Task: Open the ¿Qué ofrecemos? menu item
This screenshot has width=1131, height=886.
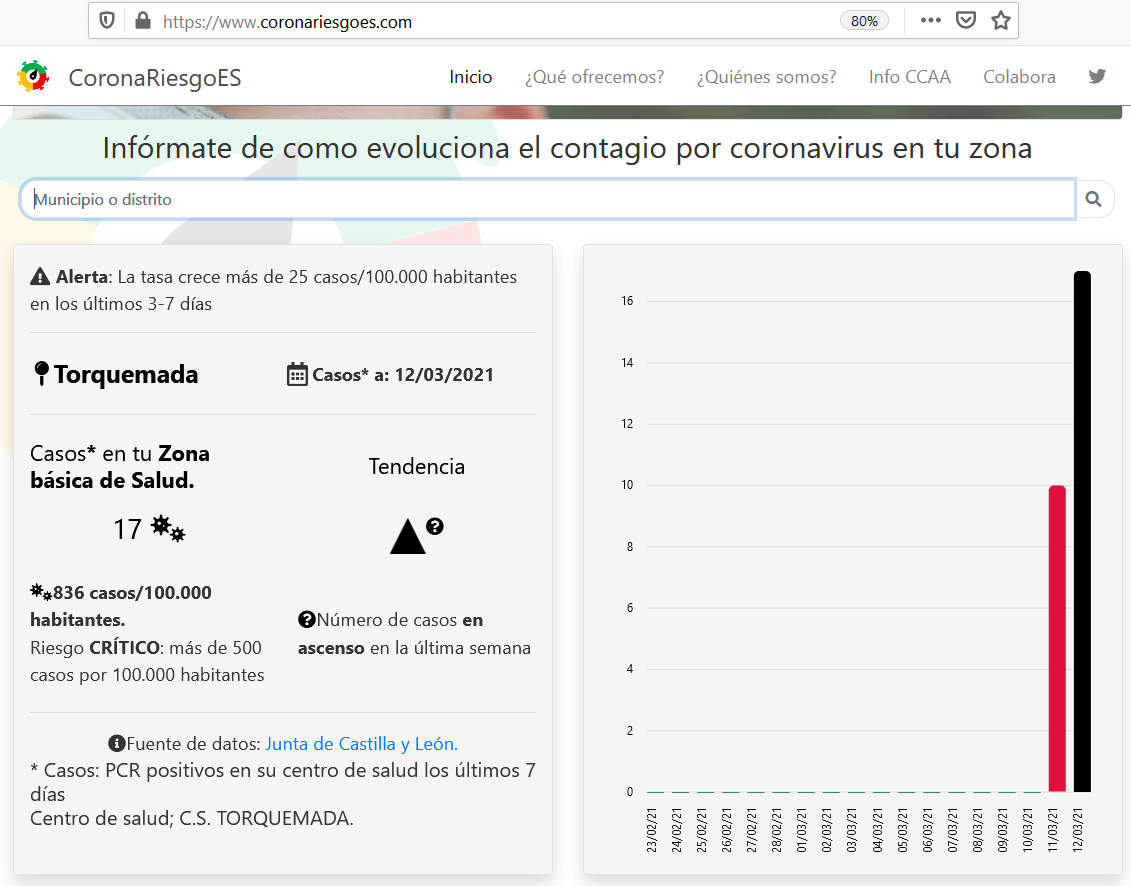Action: pos(594,76)
